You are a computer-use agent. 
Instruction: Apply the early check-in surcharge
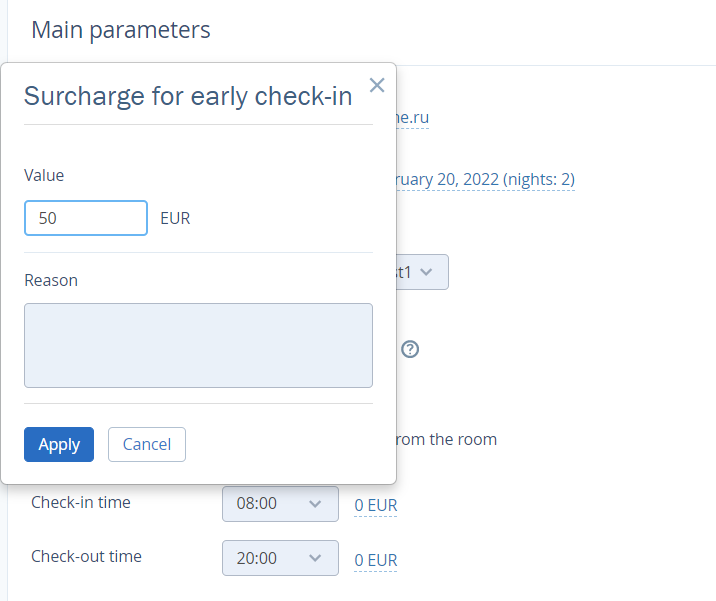[59, 444]
